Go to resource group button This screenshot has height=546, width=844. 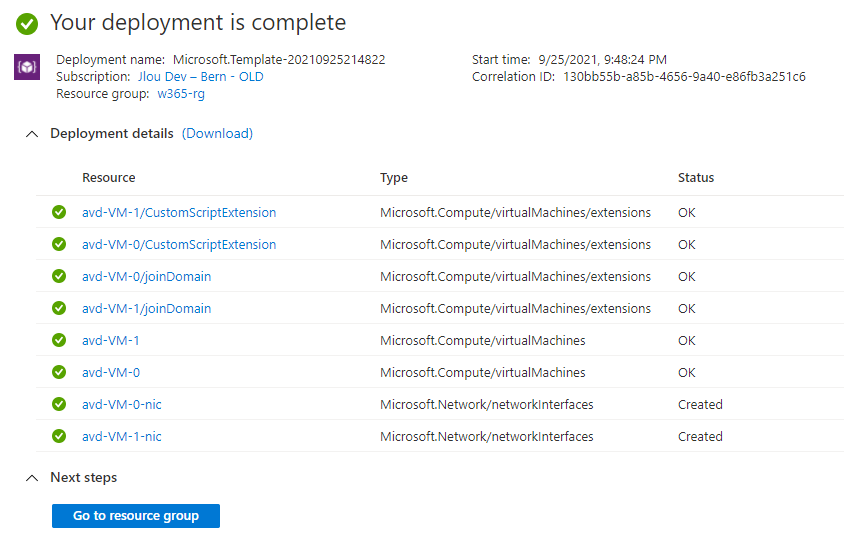pos(136,516)
